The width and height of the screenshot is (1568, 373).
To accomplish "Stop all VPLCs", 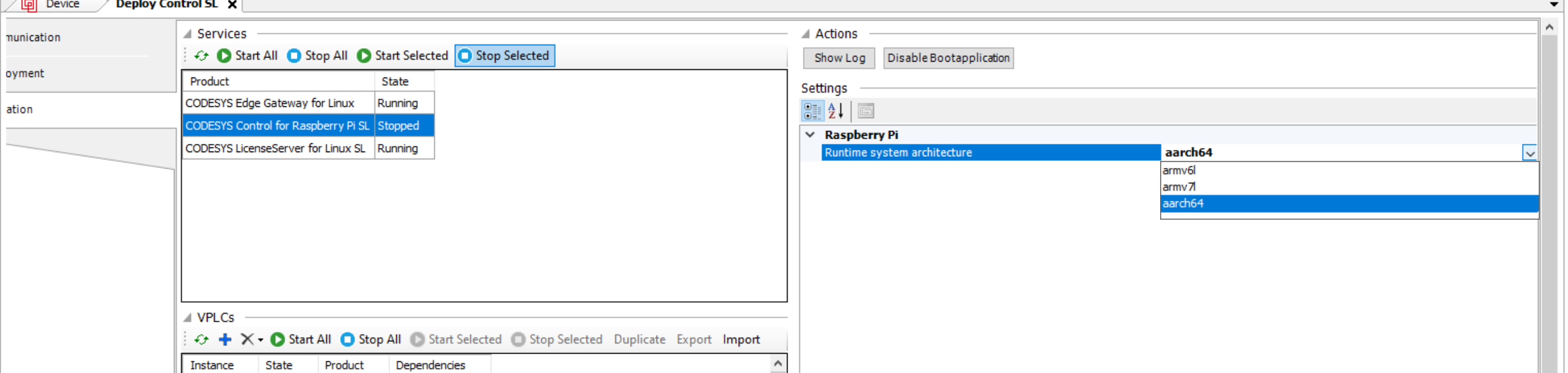I will coord(371,340).
